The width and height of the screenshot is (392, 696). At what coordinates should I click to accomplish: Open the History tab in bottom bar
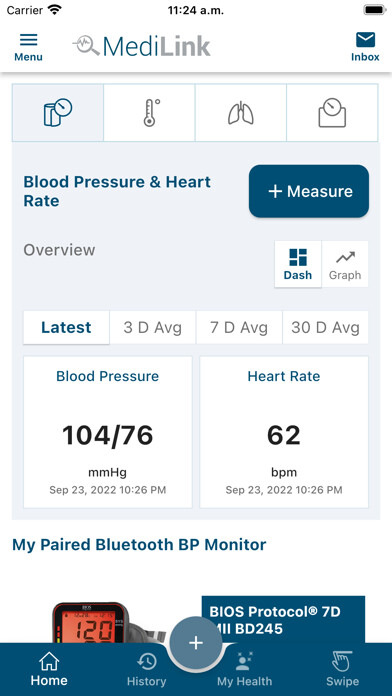tap(147, 670)
